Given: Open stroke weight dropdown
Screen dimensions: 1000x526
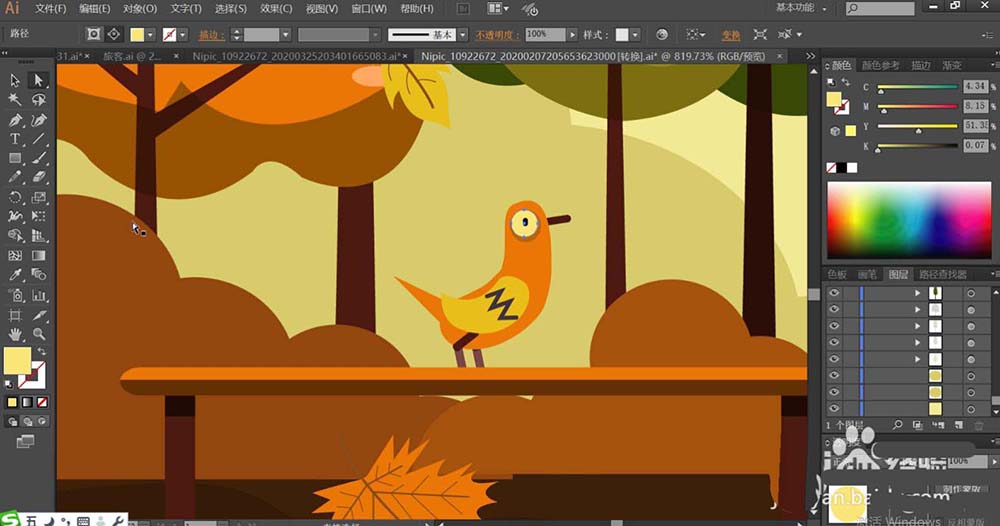Looking at the screenshot, I should pos(285,34).
